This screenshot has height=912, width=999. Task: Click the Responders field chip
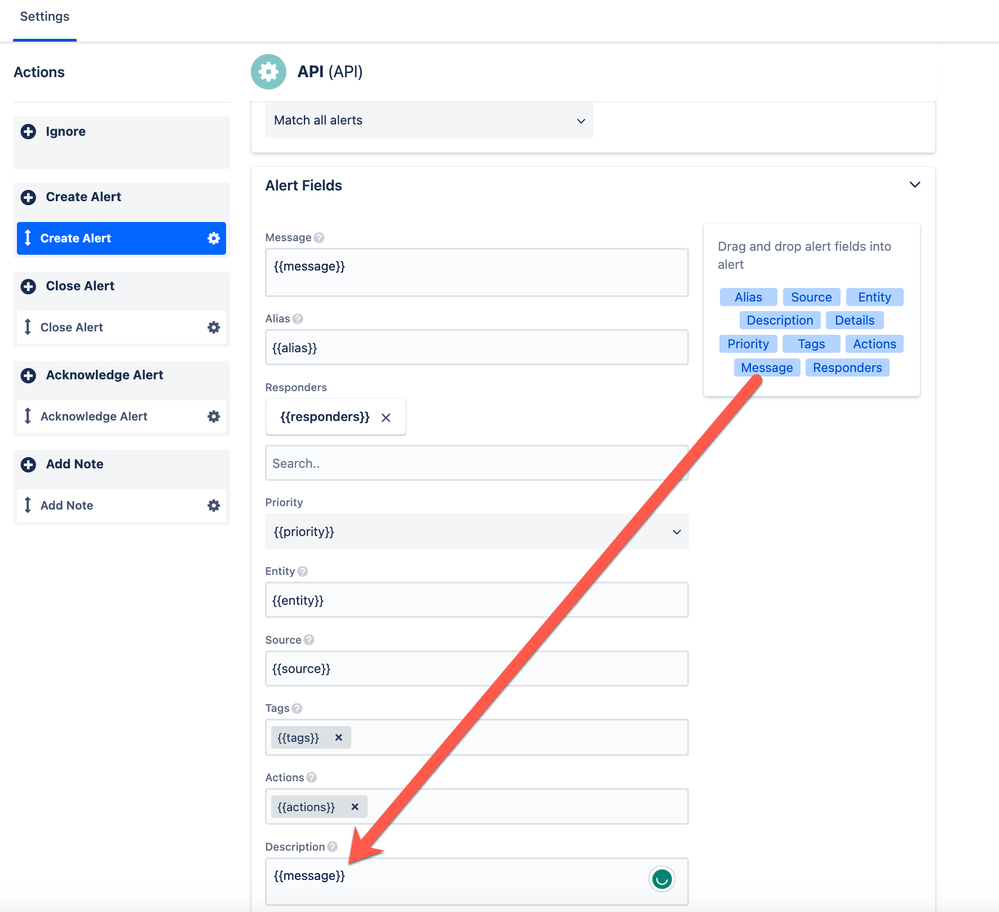pos(847,368)
